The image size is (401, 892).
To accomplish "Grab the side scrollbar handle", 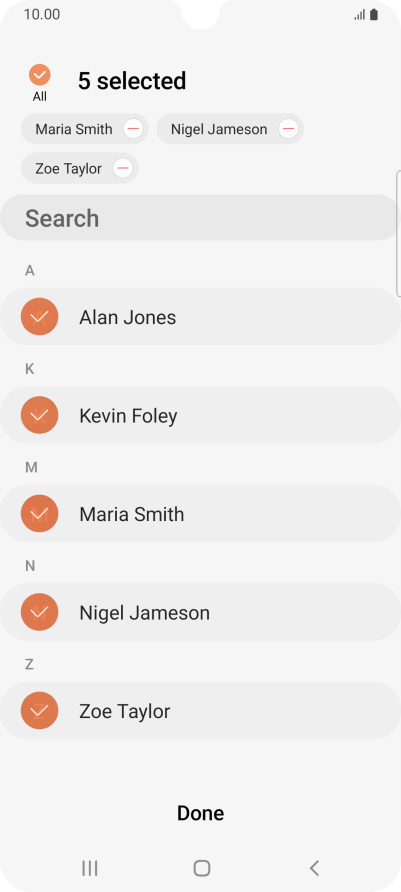I will click(x=398, y=233).
